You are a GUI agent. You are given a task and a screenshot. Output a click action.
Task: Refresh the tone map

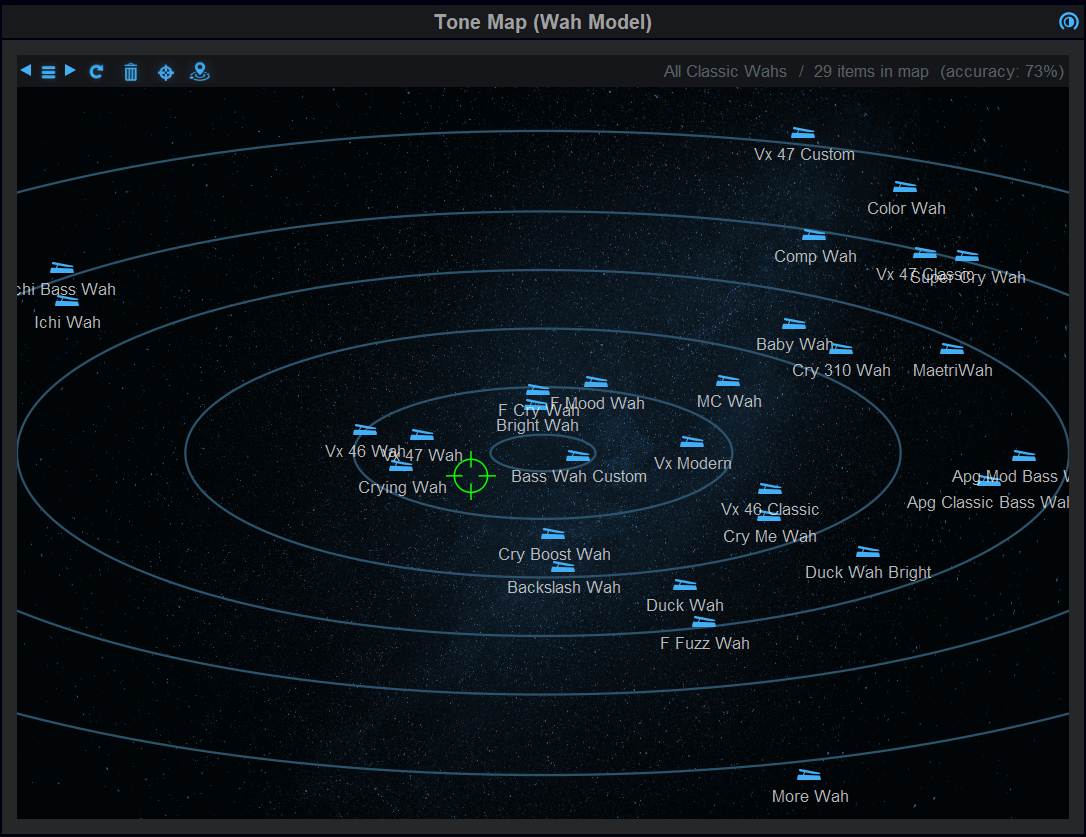(x=97, y=72)
